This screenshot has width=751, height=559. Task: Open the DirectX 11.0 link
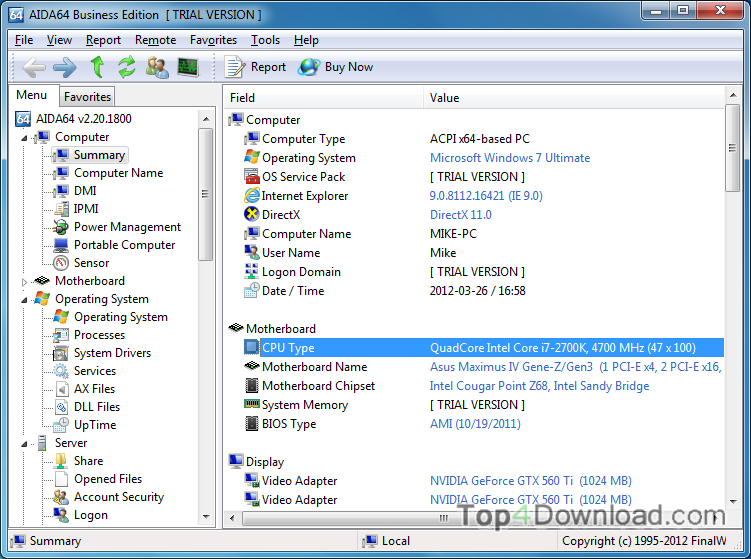coord(460,215)
